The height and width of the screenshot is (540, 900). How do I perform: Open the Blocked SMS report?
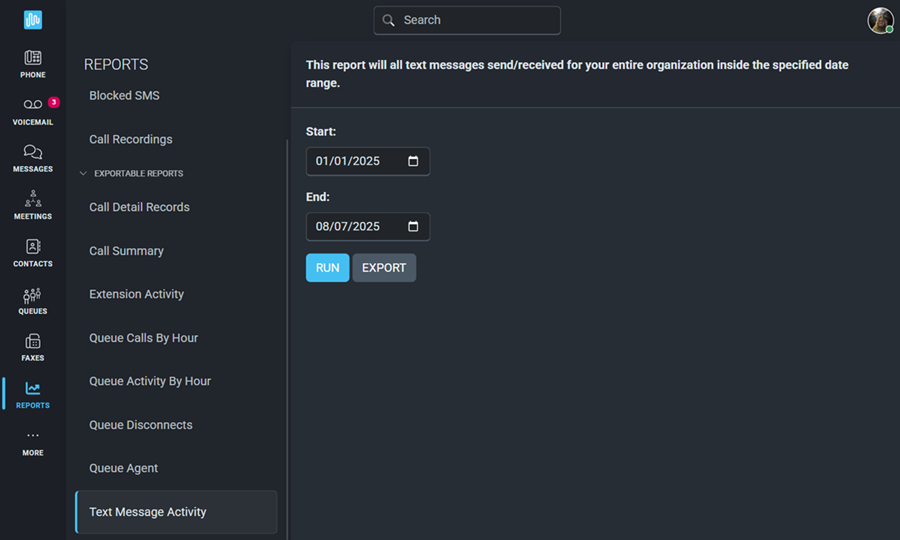click(124, 96)
